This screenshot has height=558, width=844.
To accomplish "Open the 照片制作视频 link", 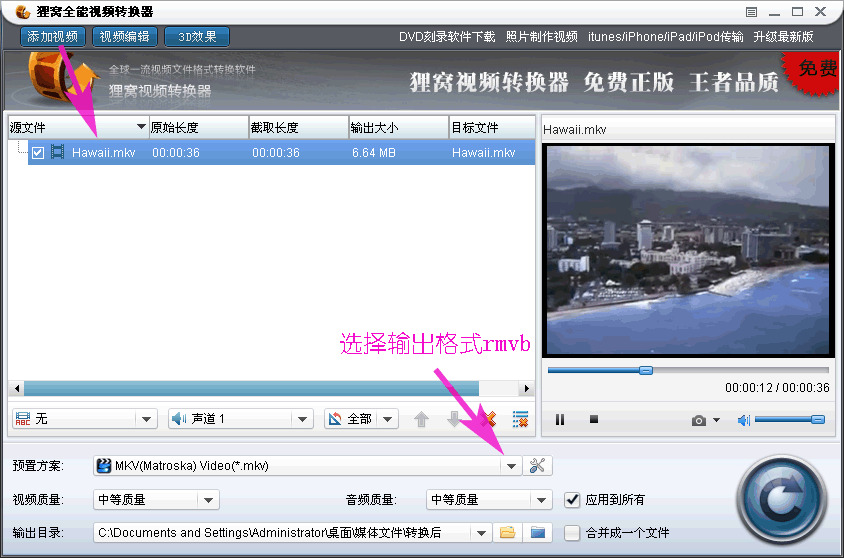I will (x=541, y=37).
